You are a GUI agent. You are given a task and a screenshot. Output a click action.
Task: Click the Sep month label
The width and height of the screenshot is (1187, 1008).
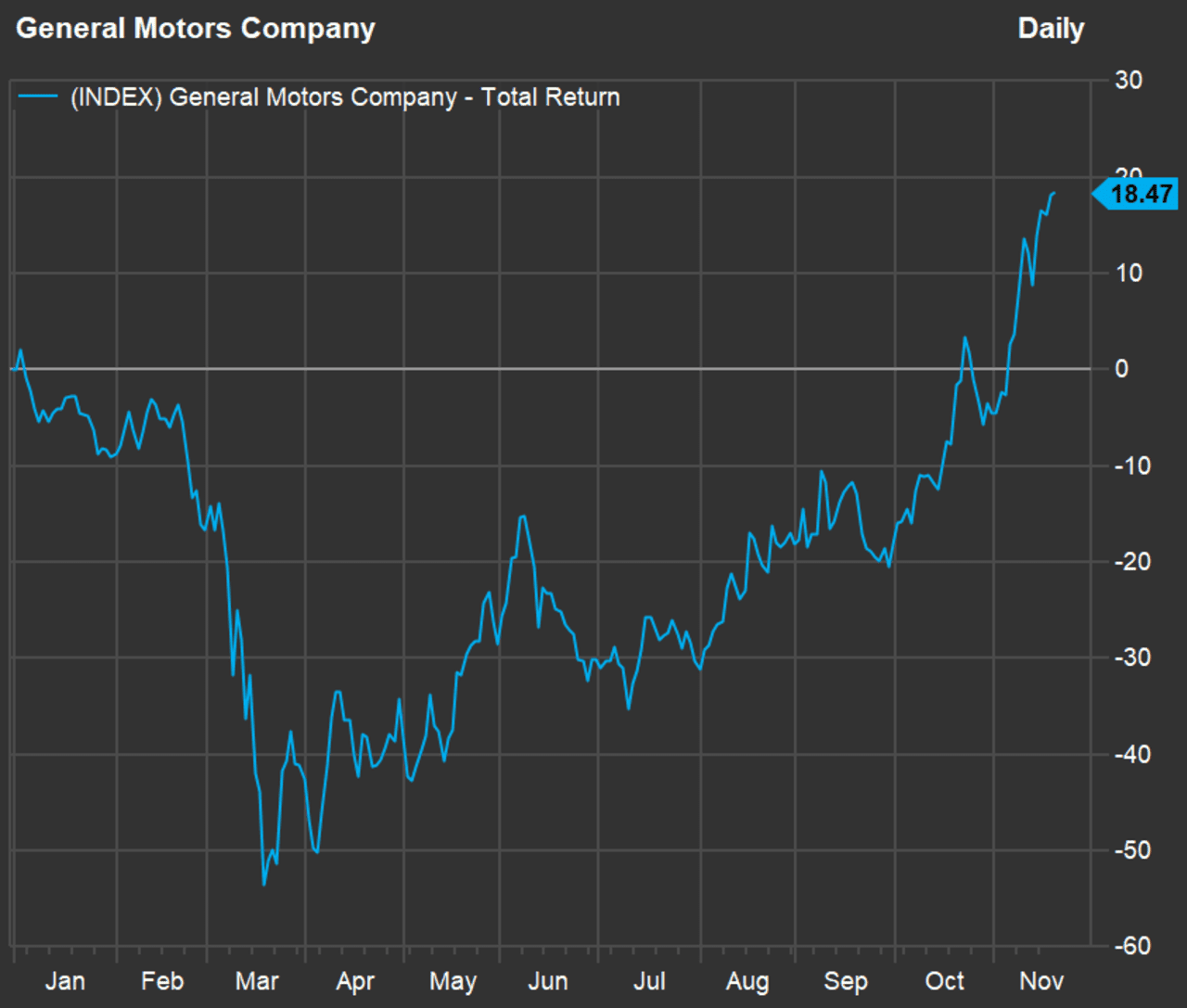tap(846, 981)
